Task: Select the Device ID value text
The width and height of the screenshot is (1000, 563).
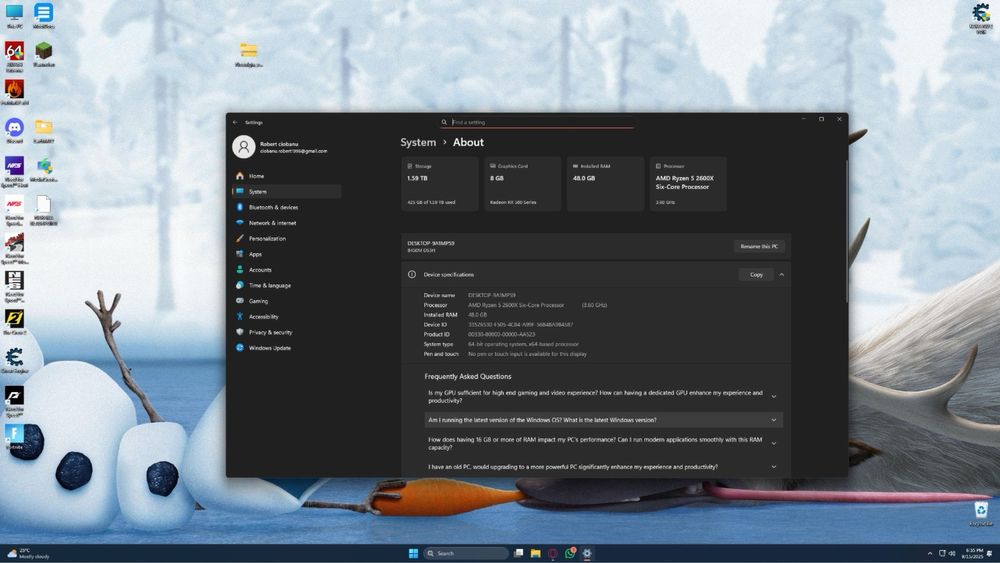Action: click(x=520, y=325)
